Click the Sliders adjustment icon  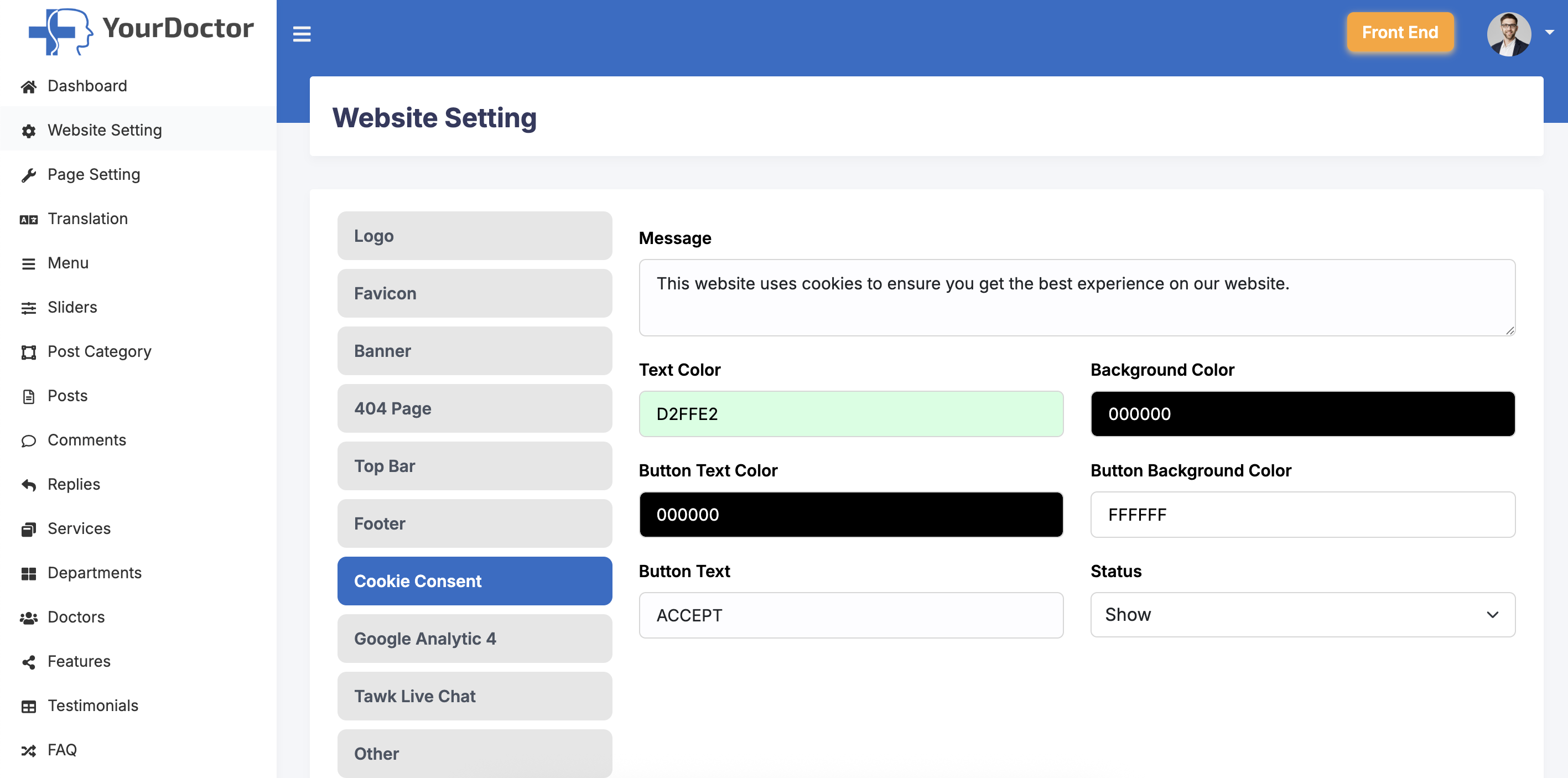point(29,308)
